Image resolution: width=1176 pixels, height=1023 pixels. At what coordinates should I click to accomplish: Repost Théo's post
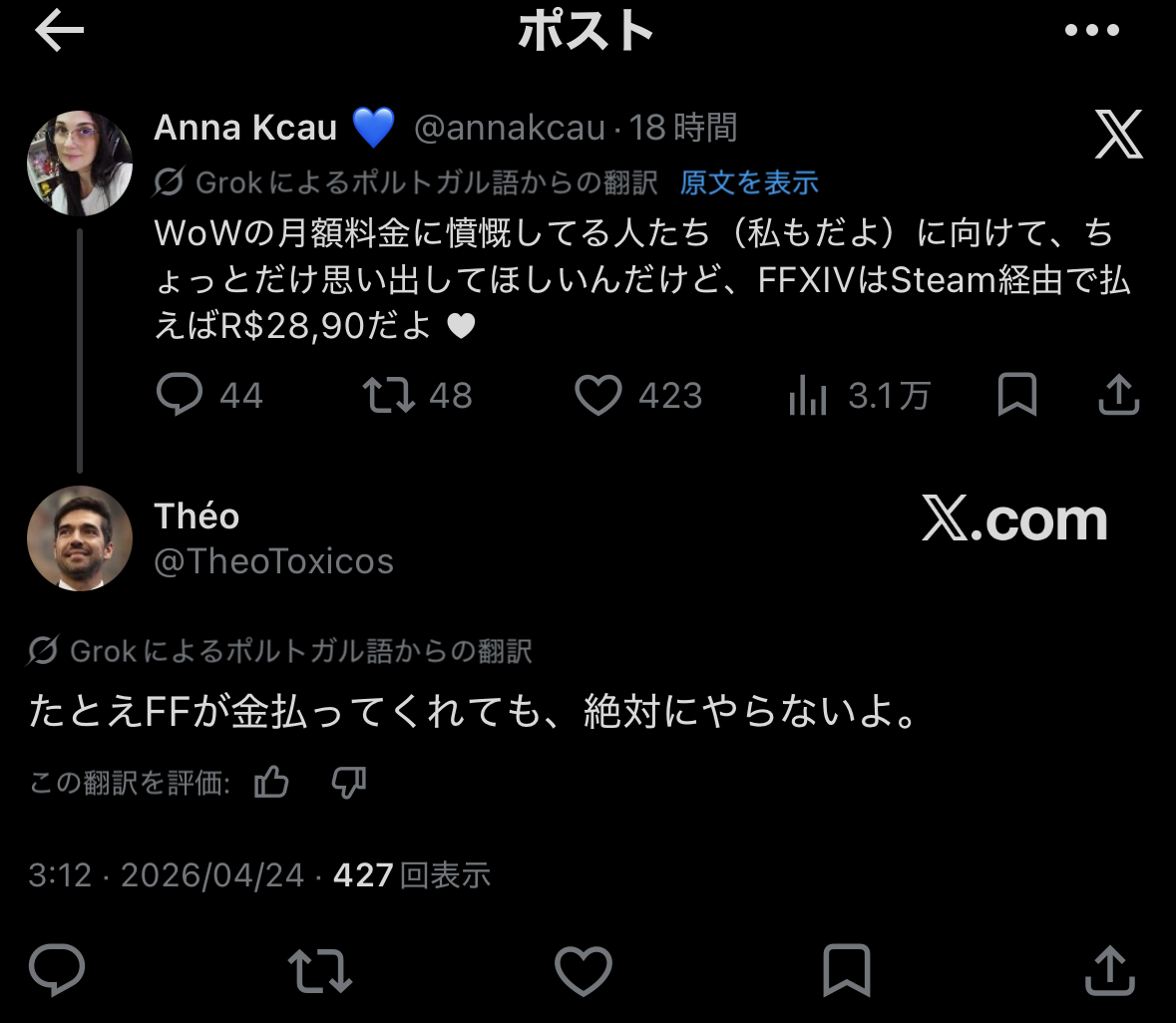pos(319,970)
